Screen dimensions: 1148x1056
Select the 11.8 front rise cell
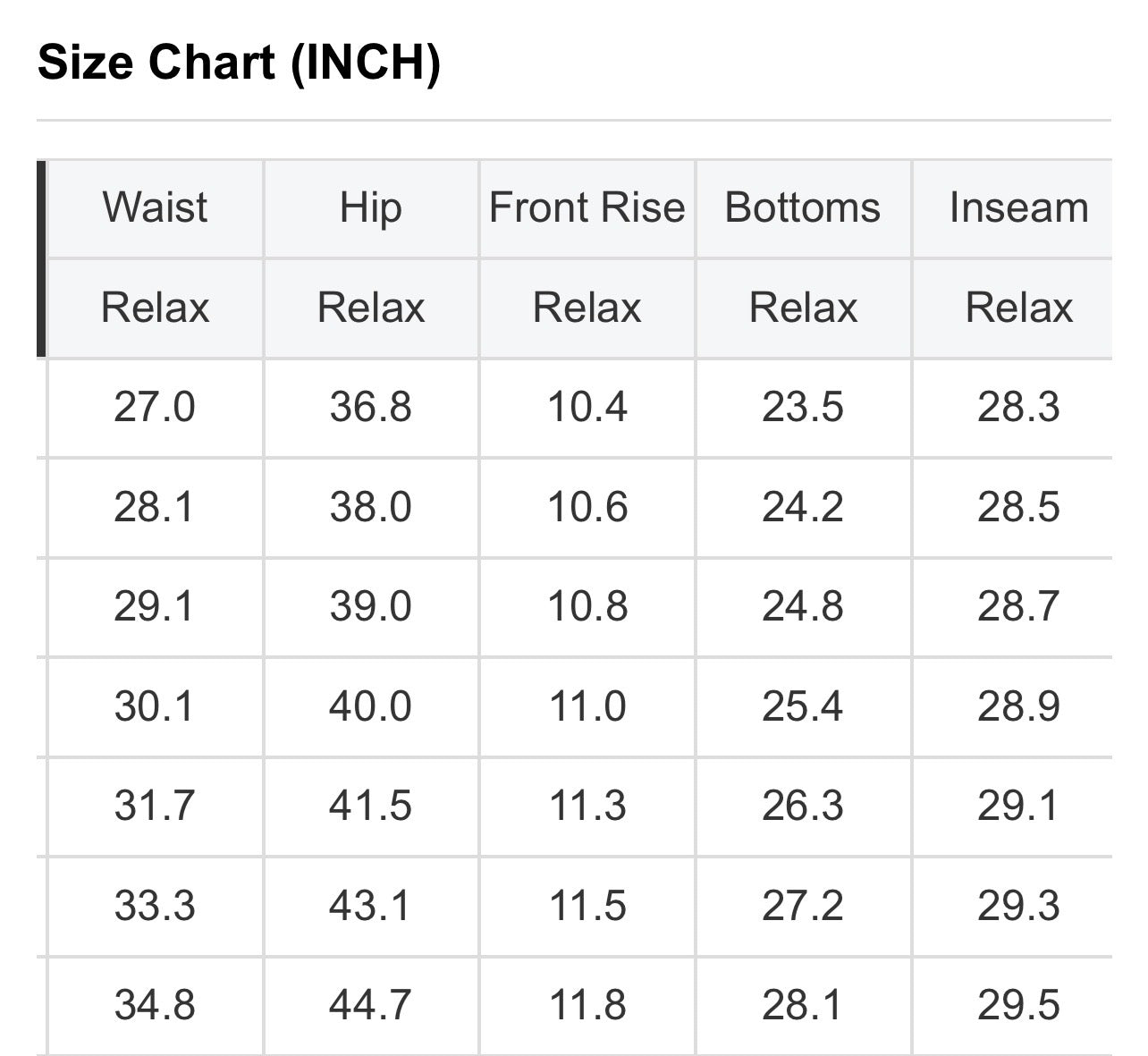[x=587, y=1005]
